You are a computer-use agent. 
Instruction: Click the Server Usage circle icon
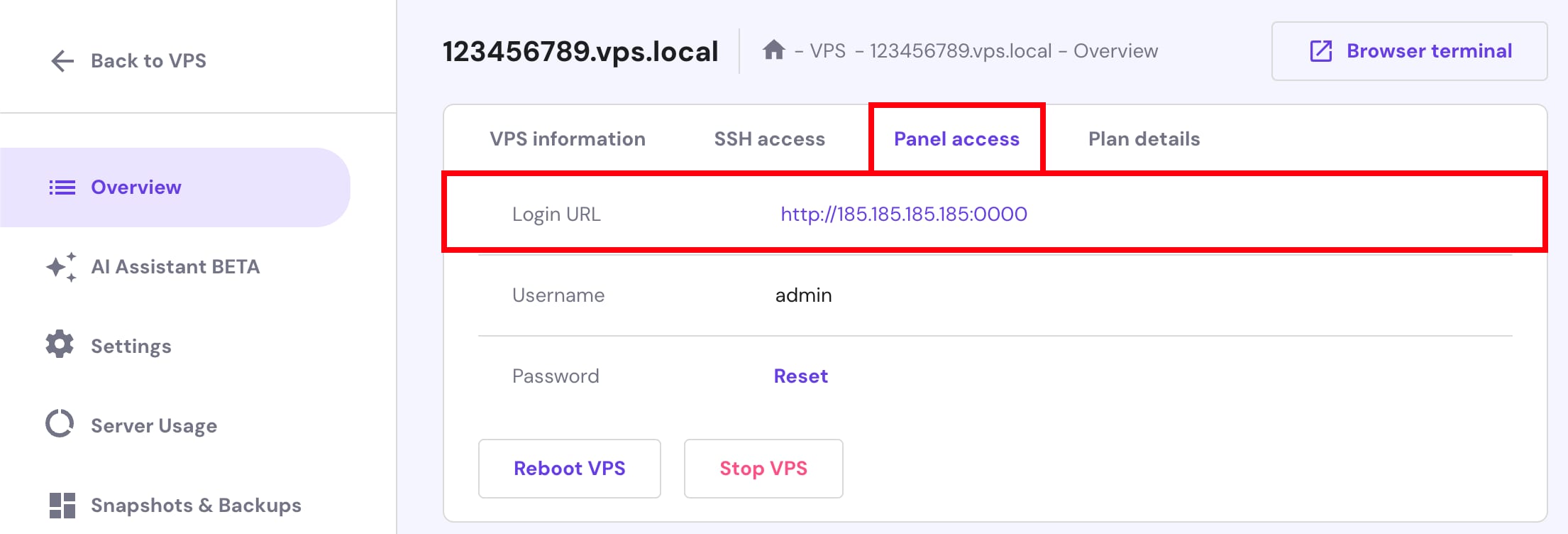[60, 424]
